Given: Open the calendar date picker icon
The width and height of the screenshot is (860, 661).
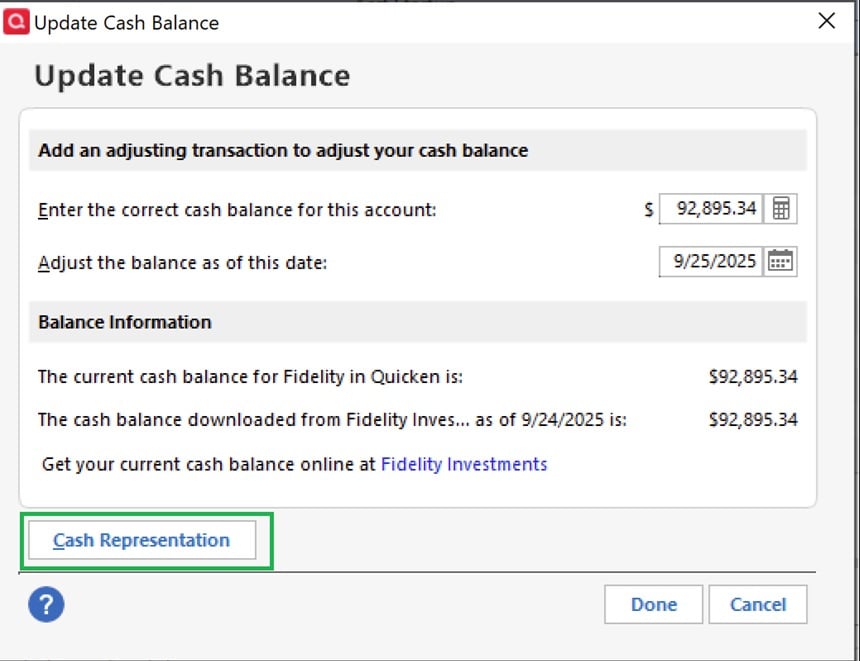Looking at the screenshot, I should 780,261.
